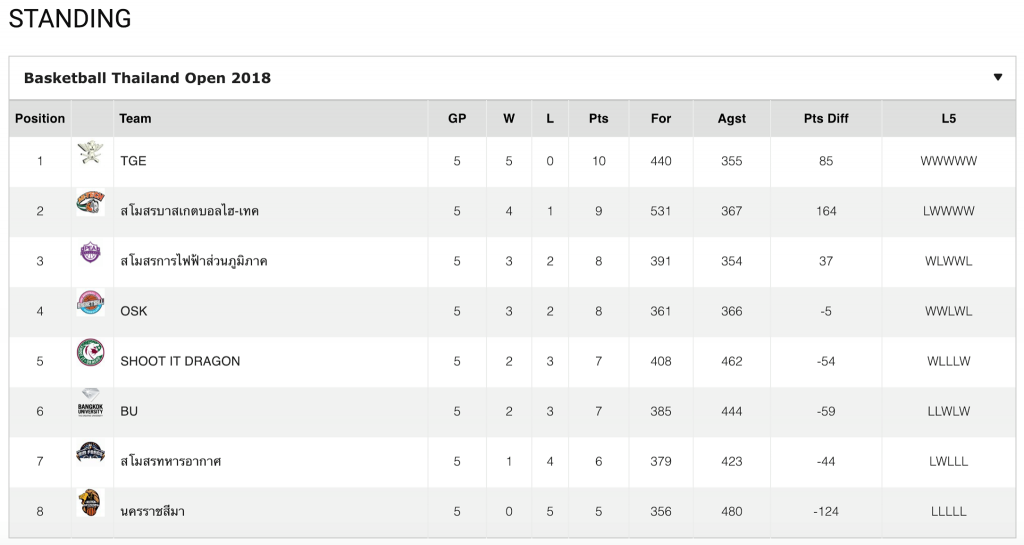The width and height of the screenshot is (1024, 545).
Task: Open the TGE team link
Action: (x=133, y=161)
